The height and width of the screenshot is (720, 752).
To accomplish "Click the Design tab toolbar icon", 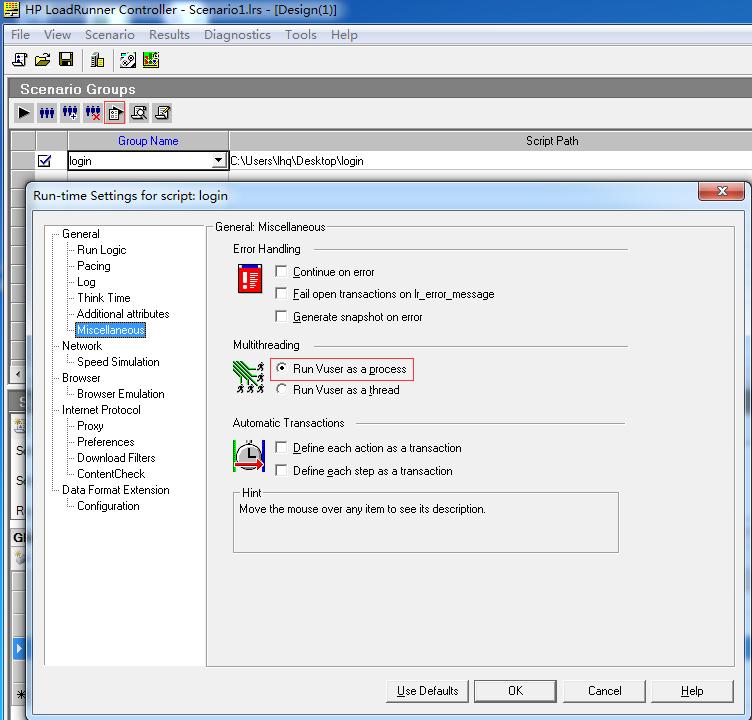I will tap(128, 60).
